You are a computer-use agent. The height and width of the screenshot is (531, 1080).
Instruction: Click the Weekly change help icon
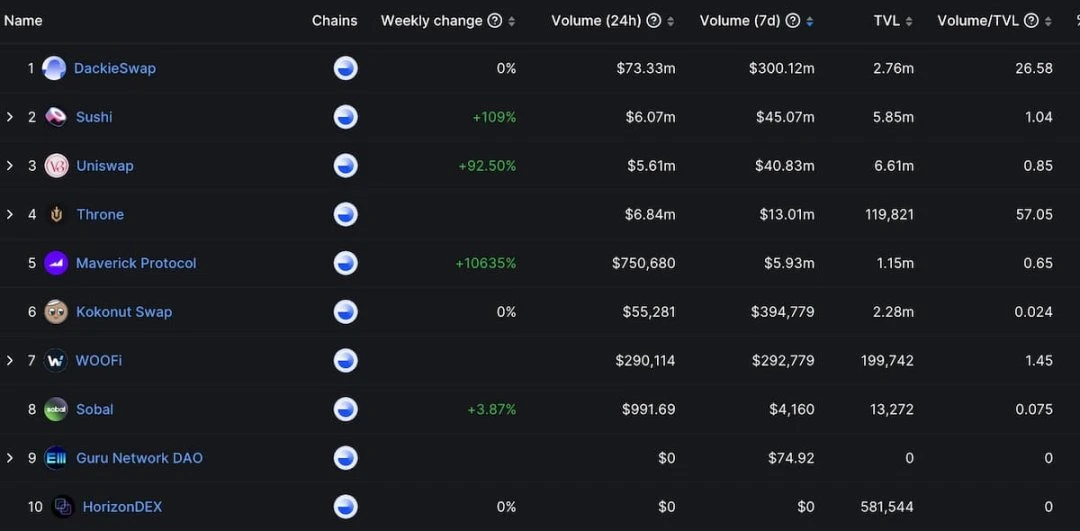coord(494,21)
